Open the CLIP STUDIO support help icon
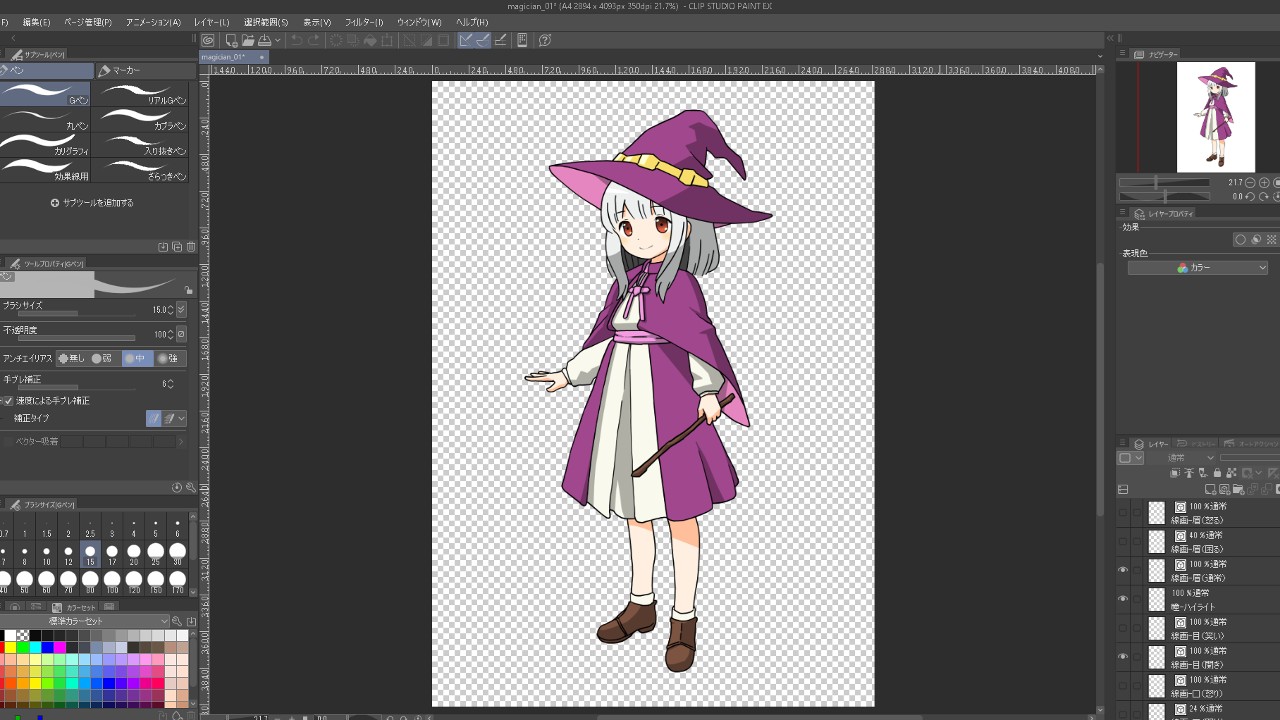1280x720 pixels. [x=545, y=41]
